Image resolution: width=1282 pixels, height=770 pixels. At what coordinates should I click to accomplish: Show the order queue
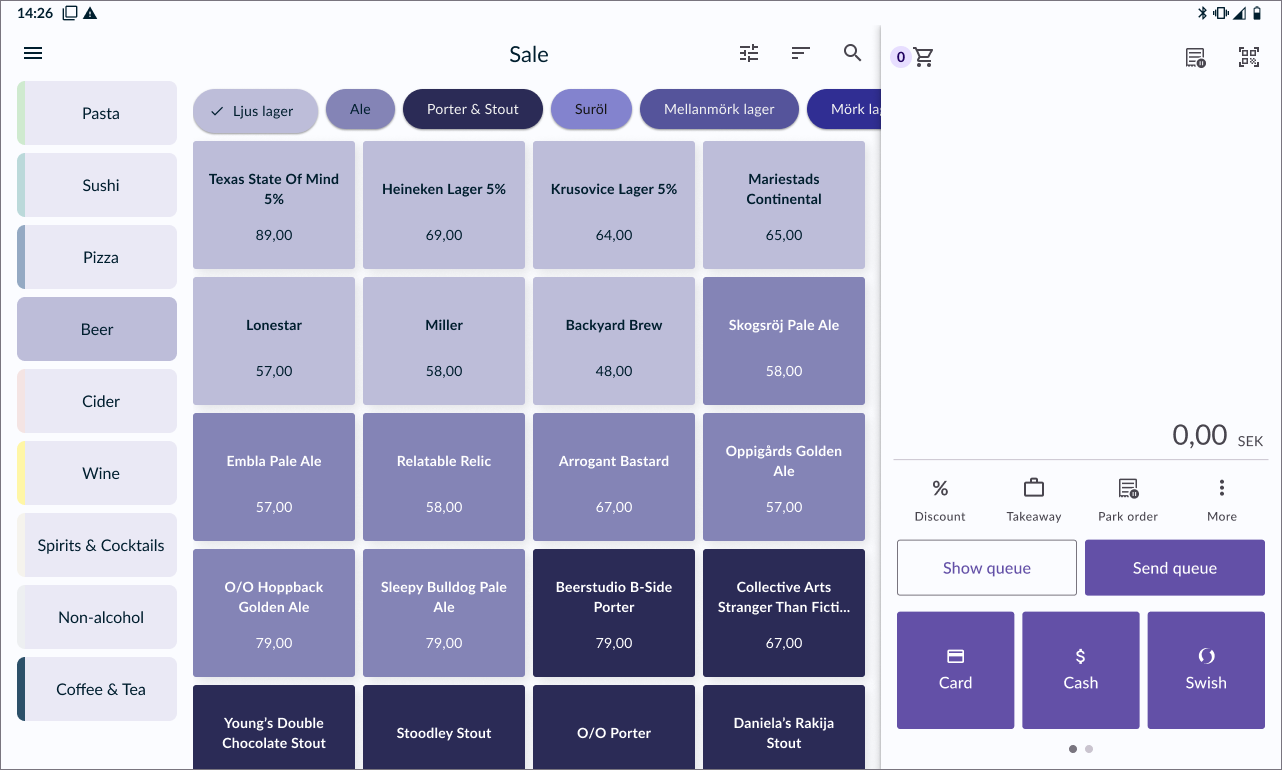(x=987, y=568)
